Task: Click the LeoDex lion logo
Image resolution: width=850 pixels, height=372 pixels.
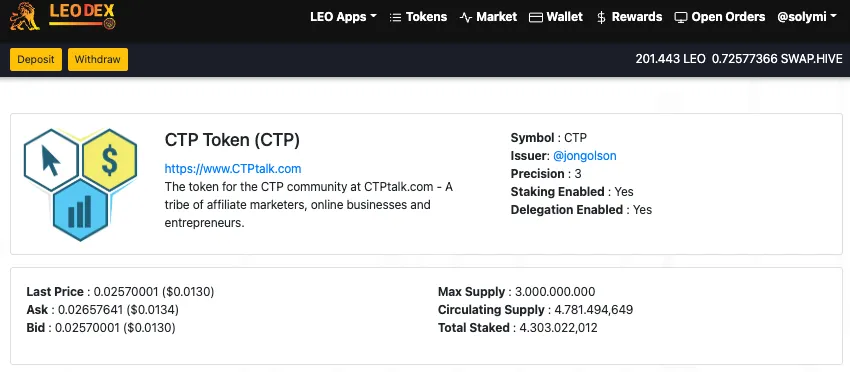Action: (24, 16)
